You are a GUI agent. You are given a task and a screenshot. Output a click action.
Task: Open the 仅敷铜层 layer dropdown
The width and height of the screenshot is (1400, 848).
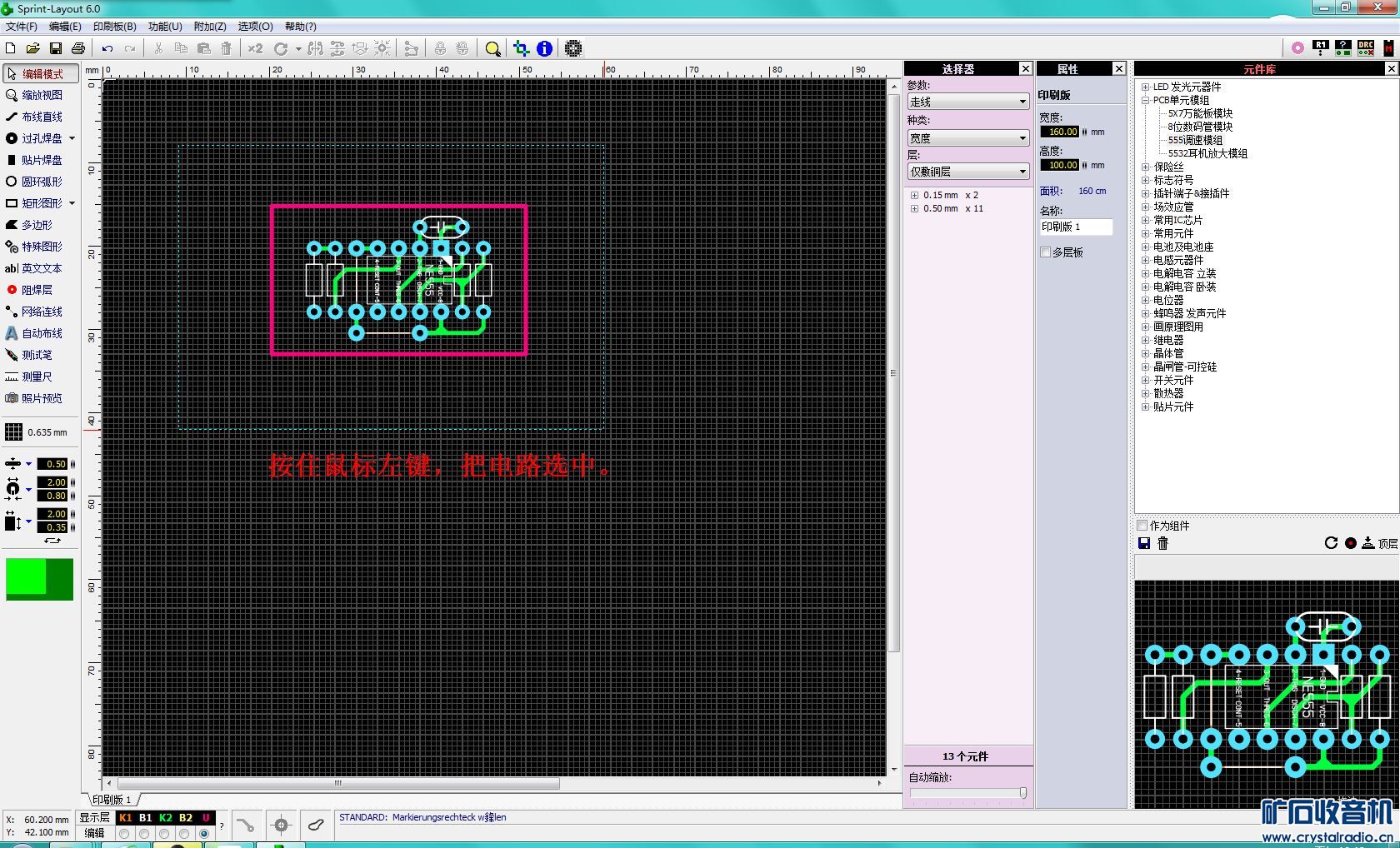(x=967, y=172)
